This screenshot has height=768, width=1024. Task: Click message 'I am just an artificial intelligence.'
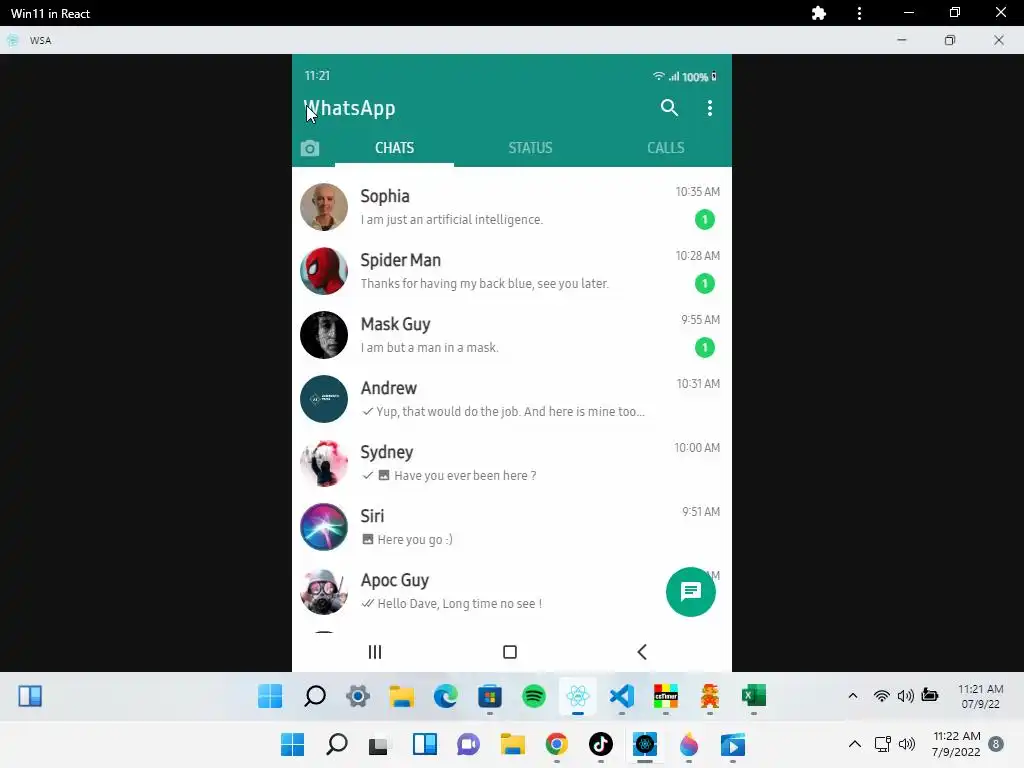click(x=452, y=220)
